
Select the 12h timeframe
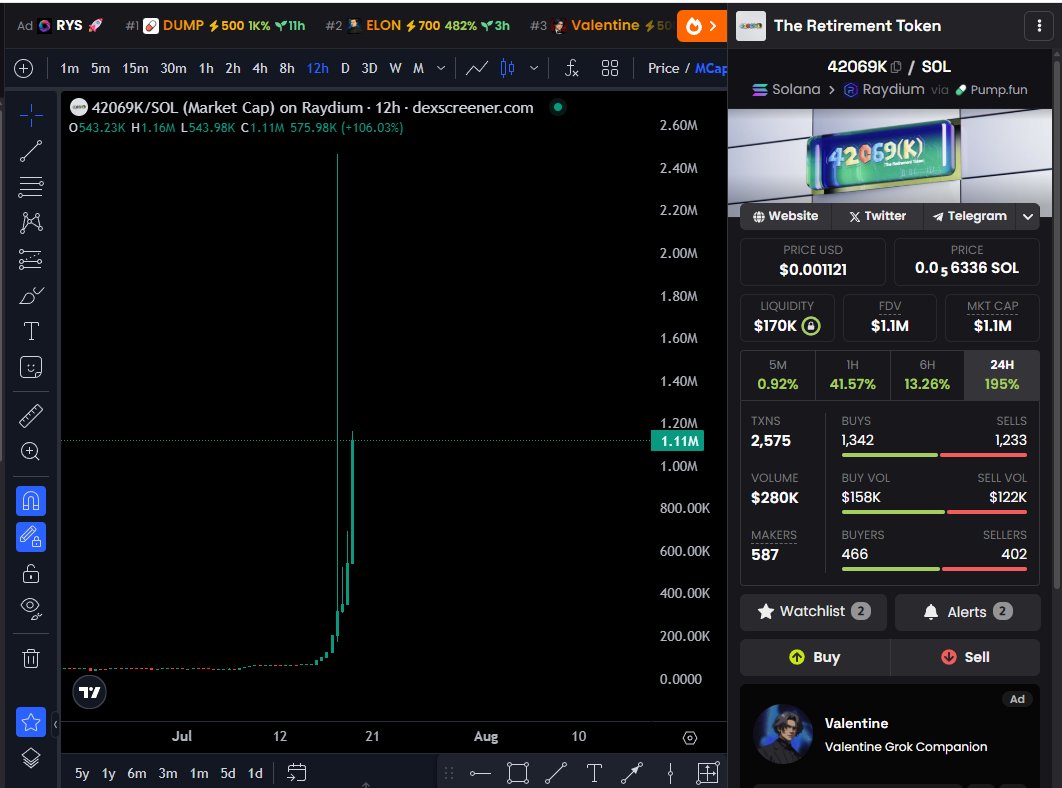click(x=317, y=68)
